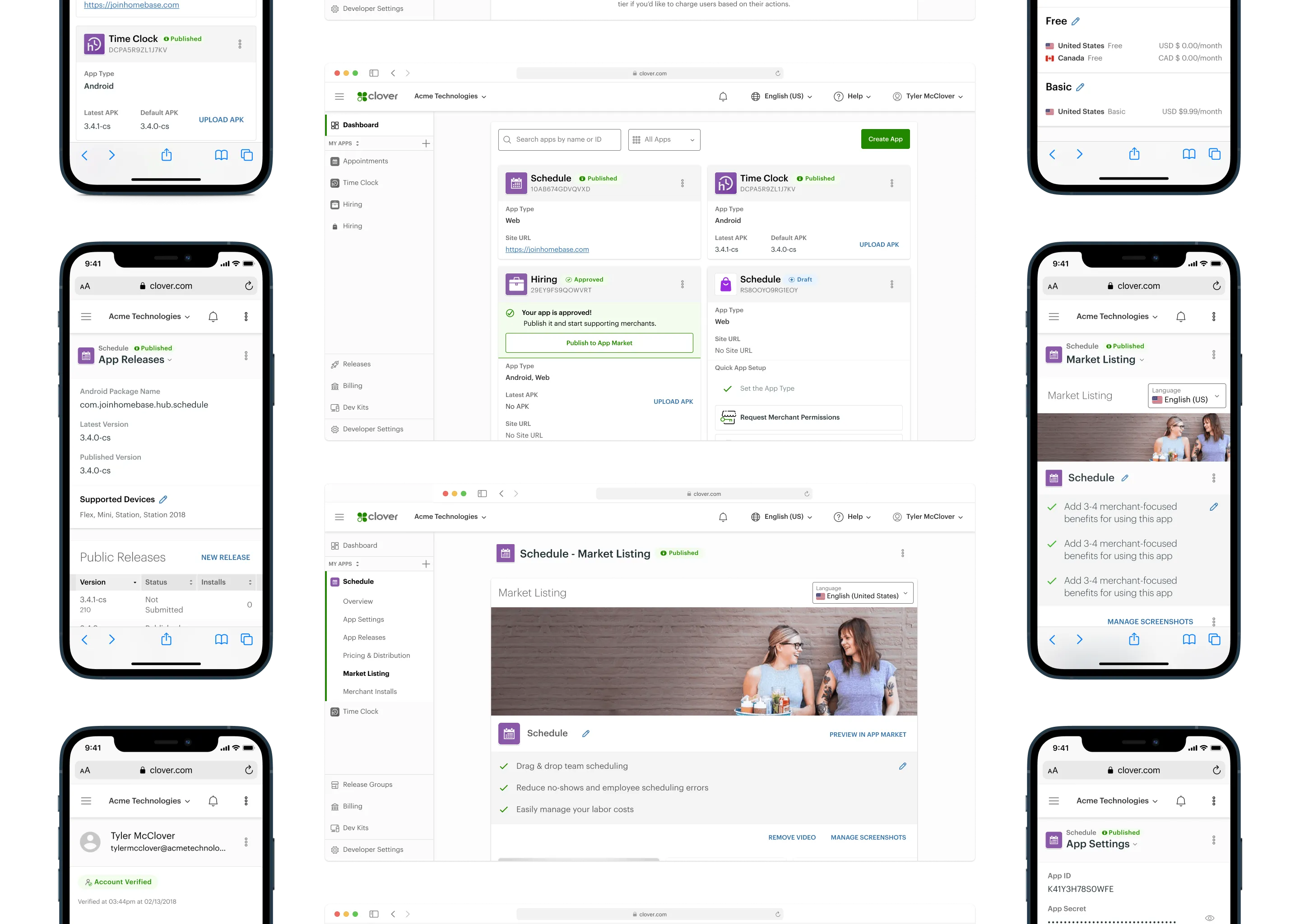Click the green Create App button
1300x924 pixels.
coord(885,139)
